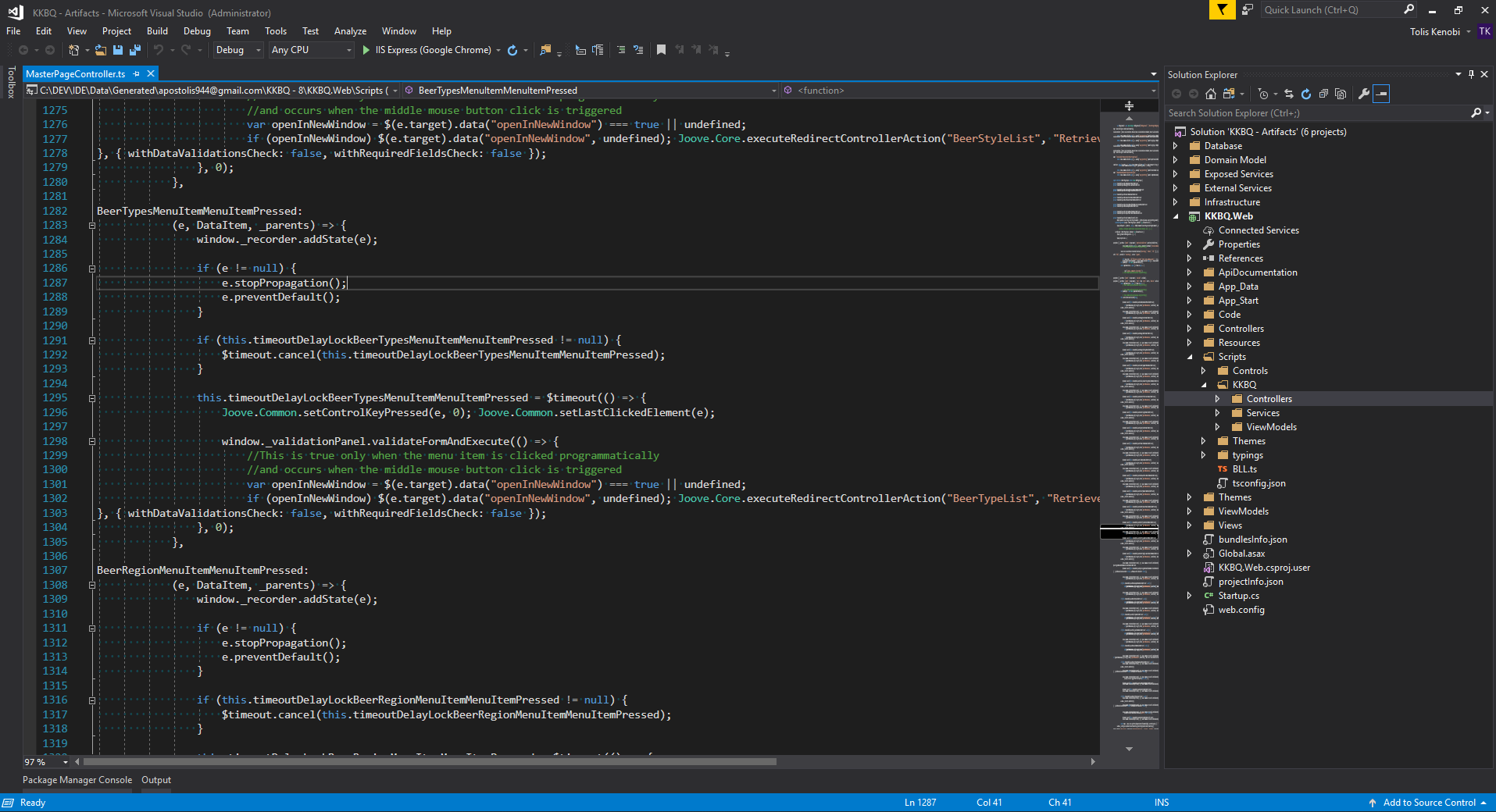Viewport: 1496px width, 812px height.
Task: Click Add to Source Control
Action: 1429,803
